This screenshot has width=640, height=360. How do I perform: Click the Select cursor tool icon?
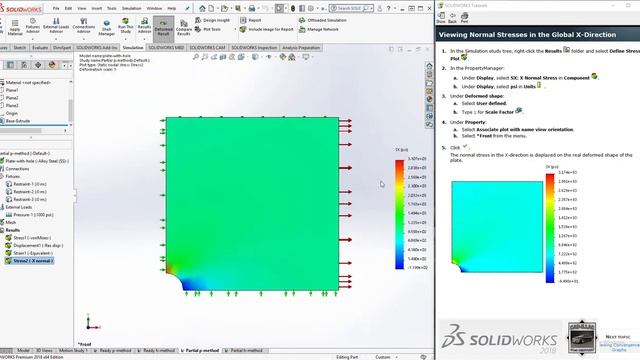tap(279, 8)
